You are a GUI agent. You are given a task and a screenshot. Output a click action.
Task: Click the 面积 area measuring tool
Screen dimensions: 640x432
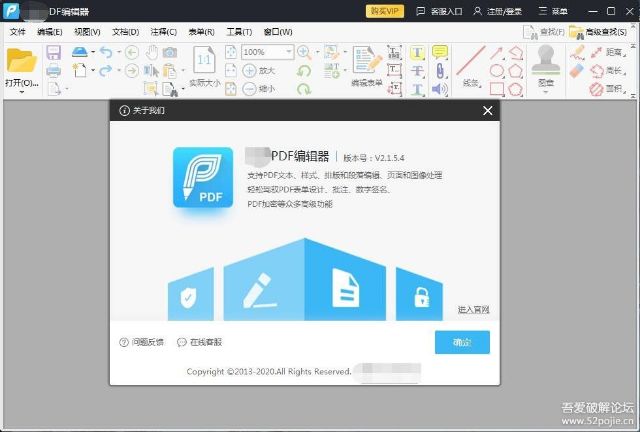click(607, 89)
